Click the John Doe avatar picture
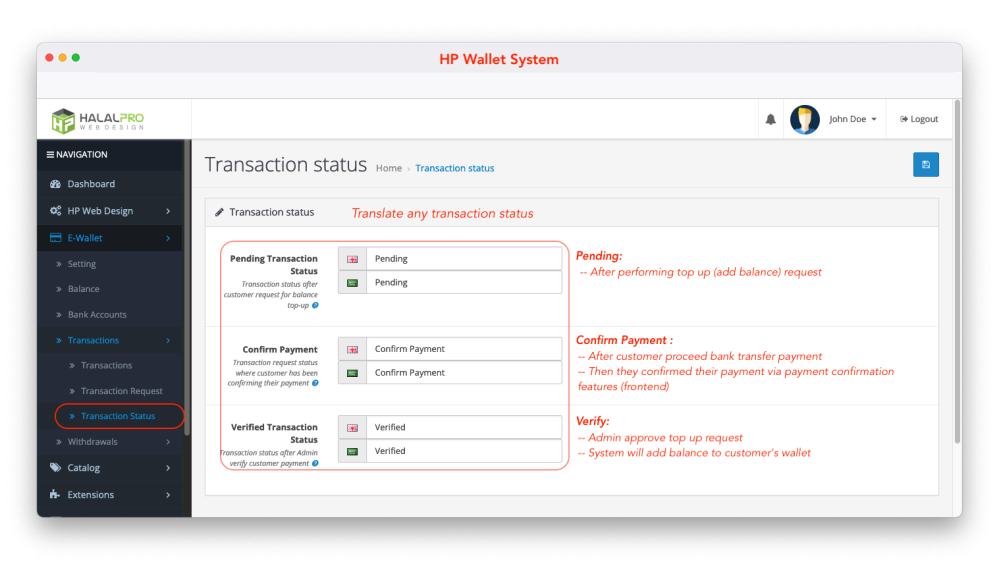Image resolution: width=1000 pixels, height=585 pixels. tap(804, 119)
